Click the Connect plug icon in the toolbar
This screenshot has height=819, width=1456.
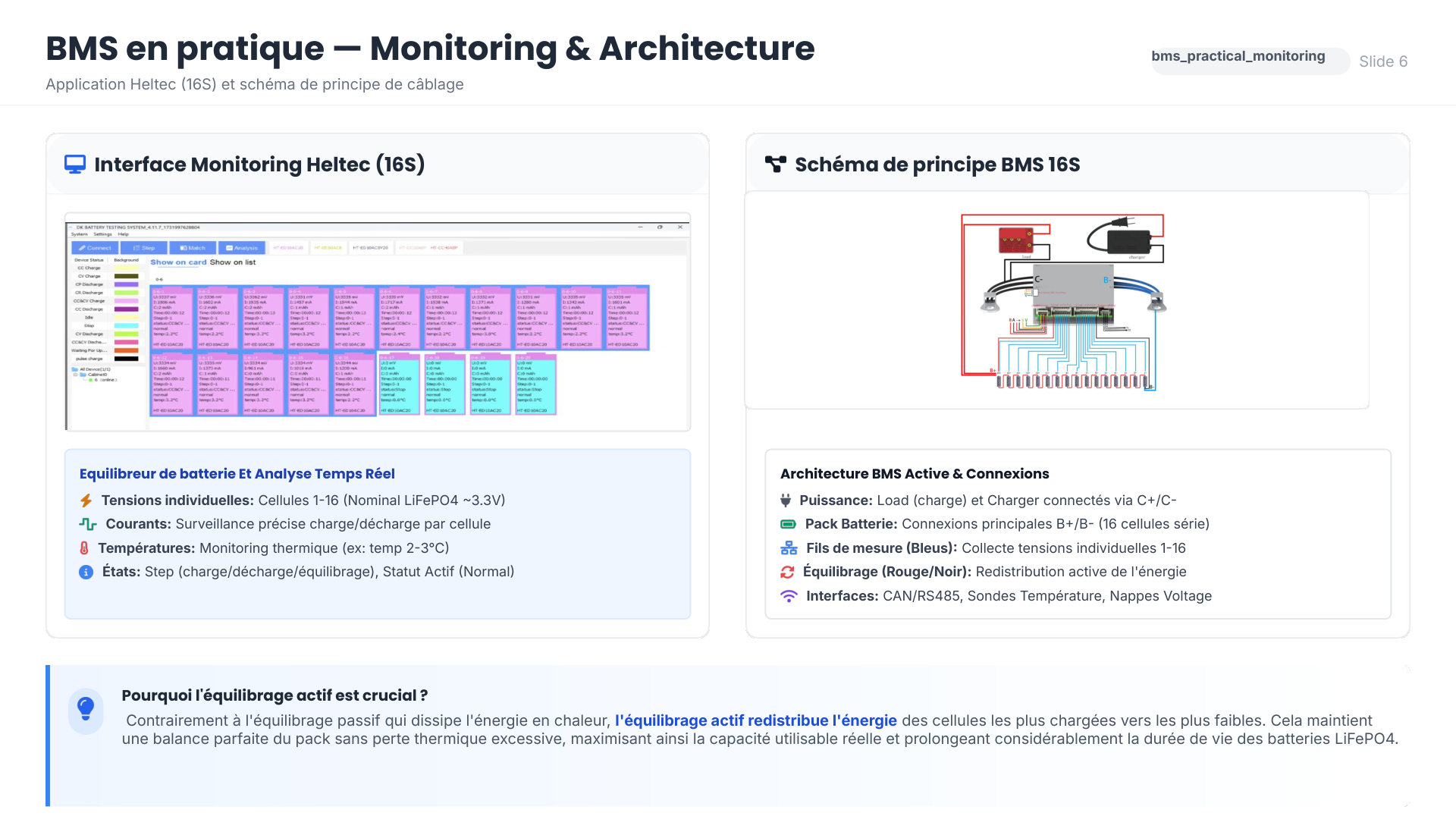point(83,248)
